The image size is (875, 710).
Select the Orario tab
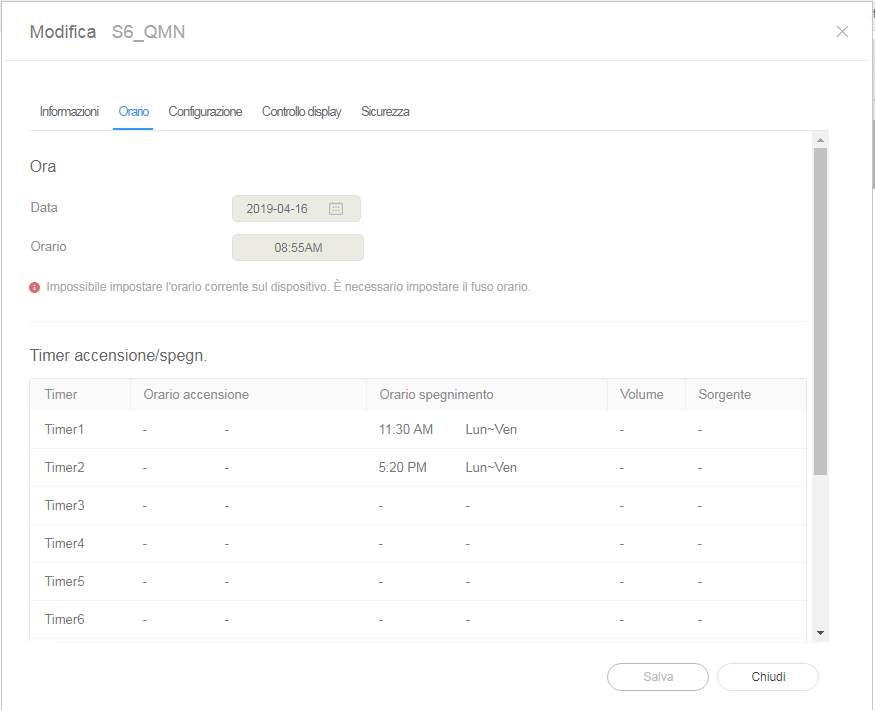coord(133,112)
